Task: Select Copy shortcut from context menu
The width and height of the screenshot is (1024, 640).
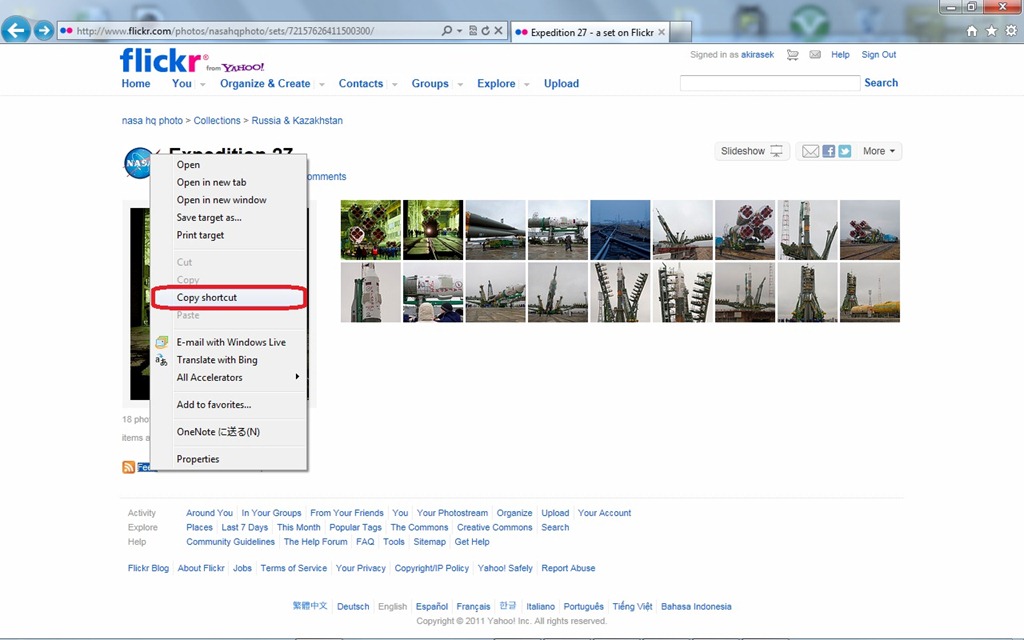Action: [x=207, y=297]
